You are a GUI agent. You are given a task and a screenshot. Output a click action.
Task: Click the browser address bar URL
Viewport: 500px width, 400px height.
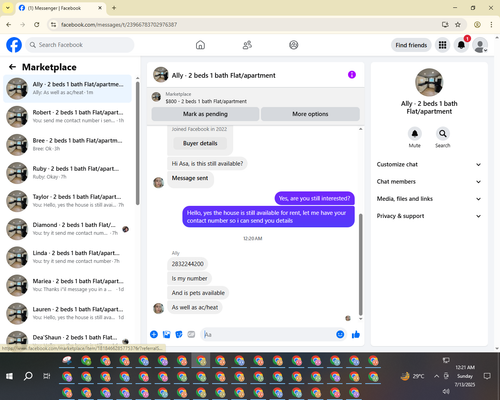[x=119, y=25]
